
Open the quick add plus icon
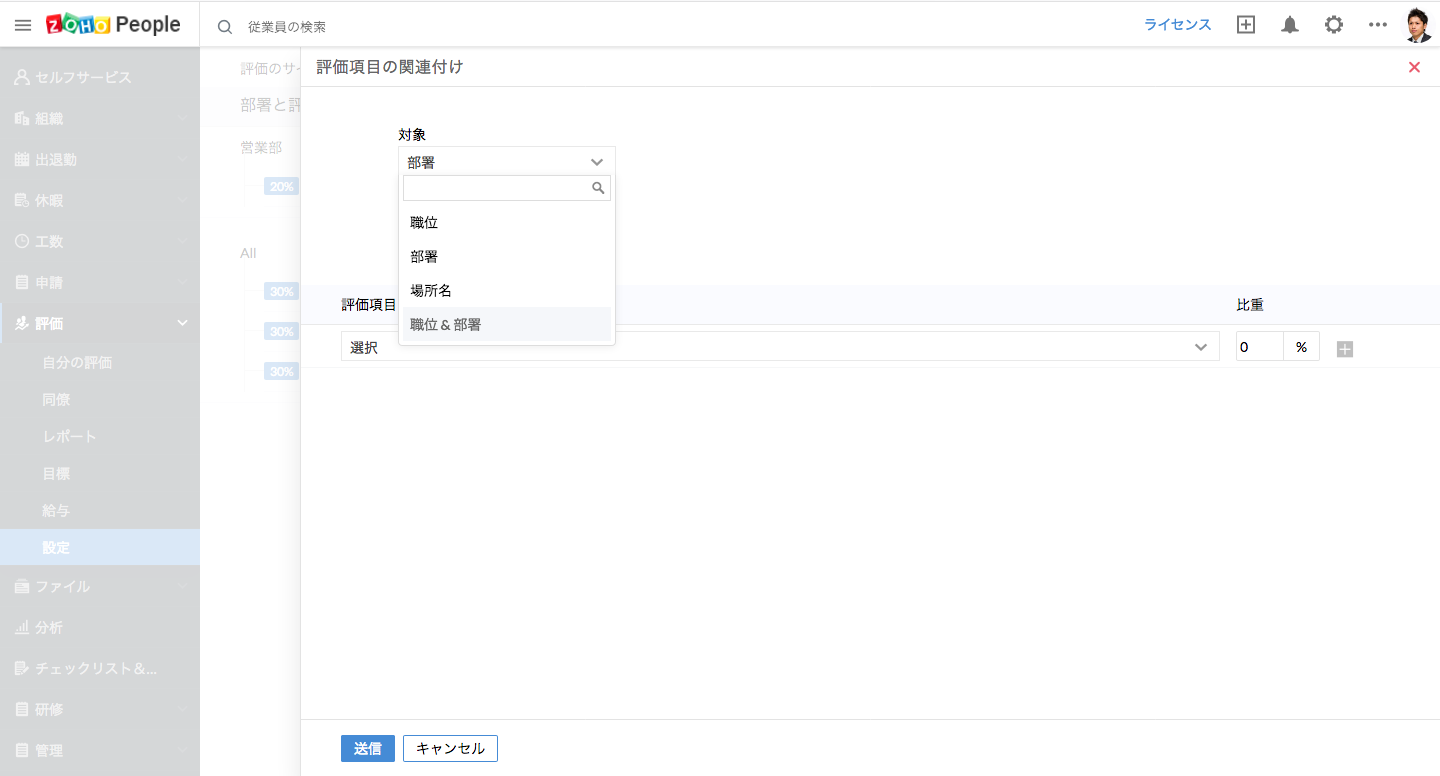[1246, 25]
